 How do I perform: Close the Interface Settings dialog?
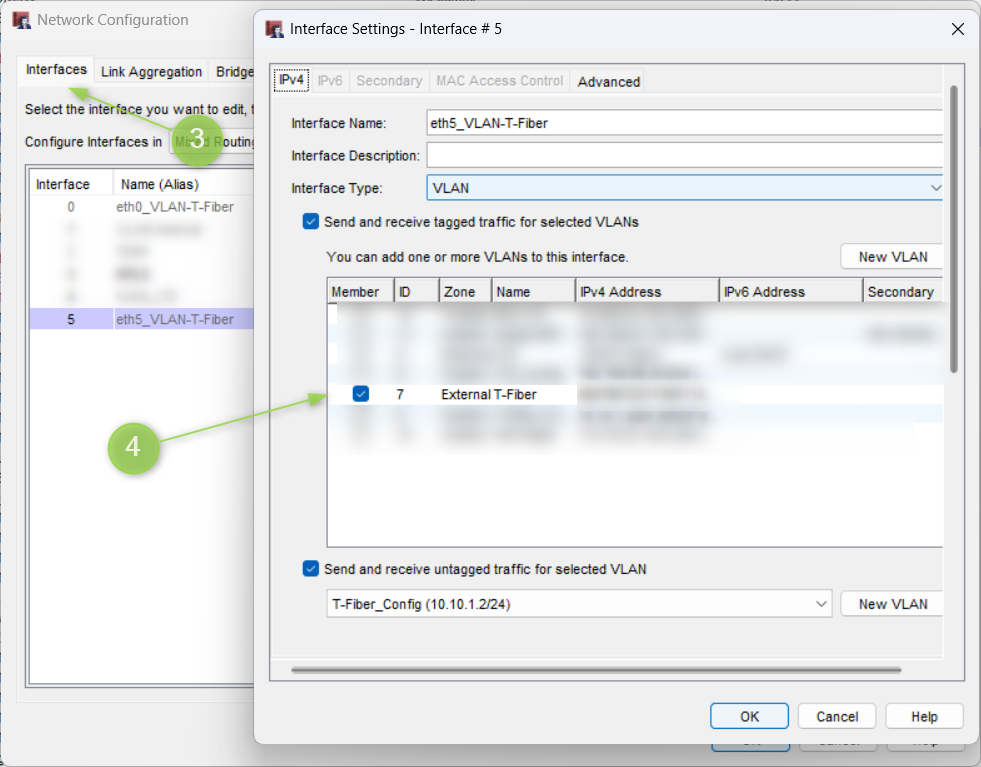click(957, 29)
